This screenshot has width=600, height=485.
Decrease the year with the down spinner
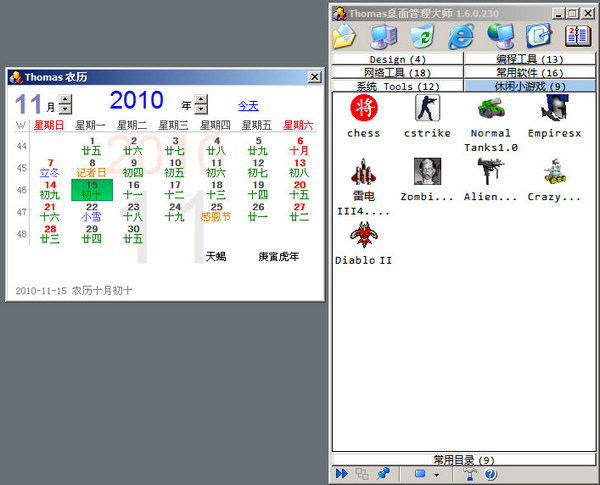(x=201, y=109)
